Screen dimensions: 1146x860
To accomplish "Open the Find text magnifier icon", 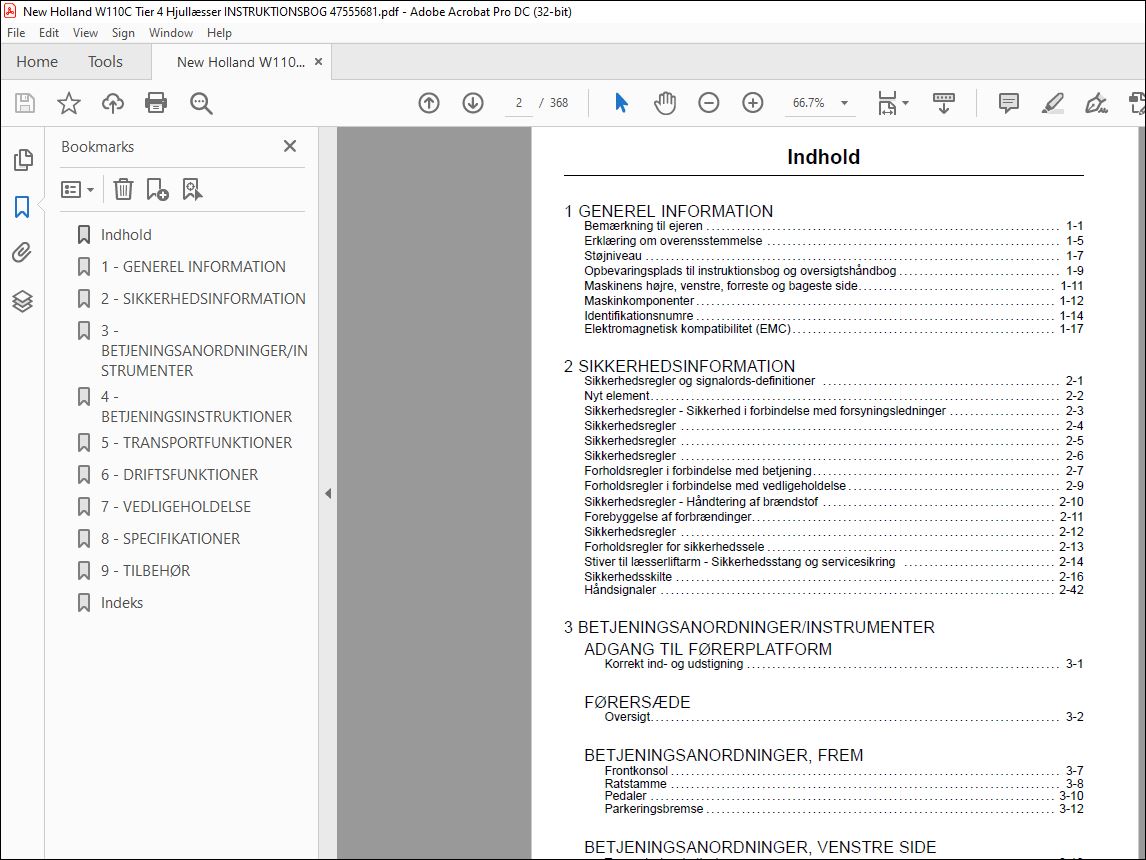I will click(x=201, y=103).
